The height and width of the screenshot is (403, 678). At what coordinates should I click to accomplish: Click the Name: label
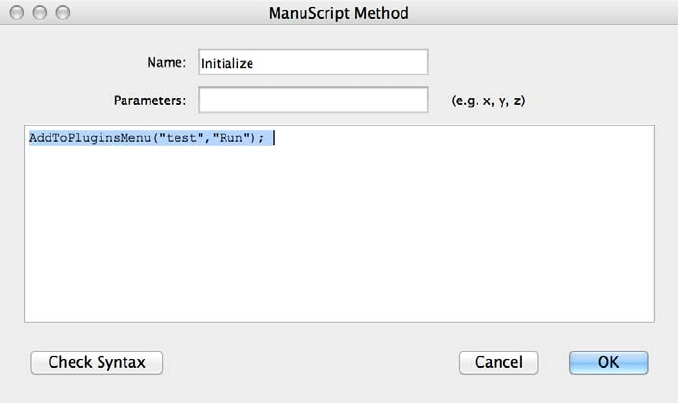[166, 62]
